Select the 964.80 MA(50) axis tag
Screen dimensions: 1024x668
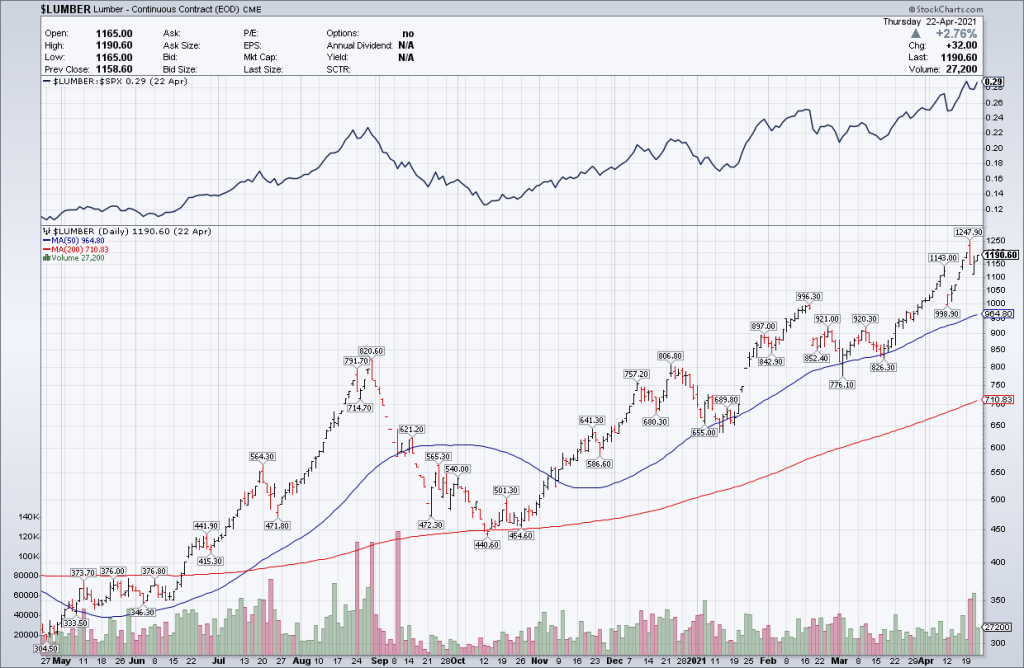pyautogui.click(x=1002, y=314)
